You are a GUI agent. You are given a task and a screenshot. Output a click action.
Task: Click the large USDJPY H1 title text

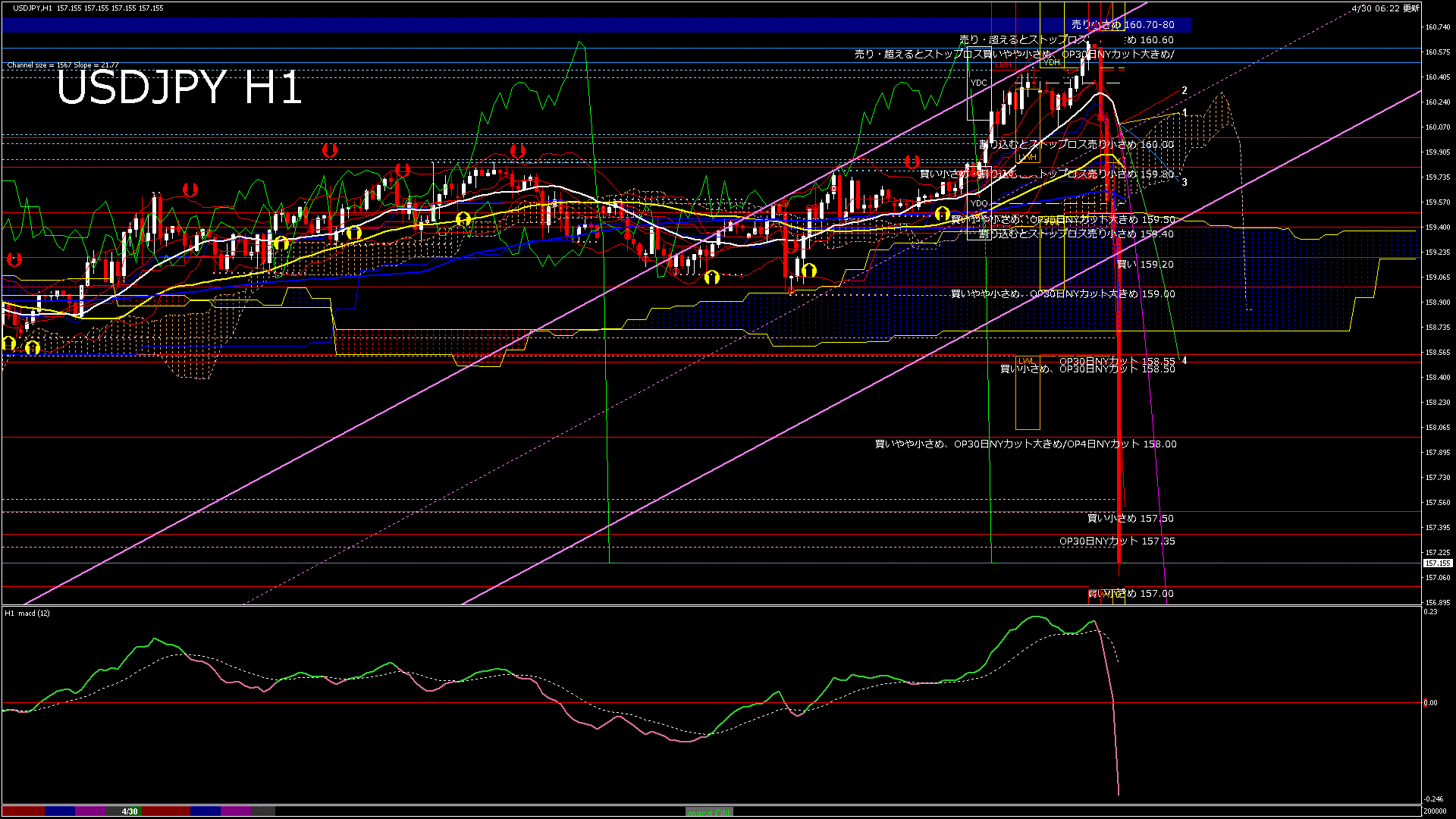coord(179,88)
